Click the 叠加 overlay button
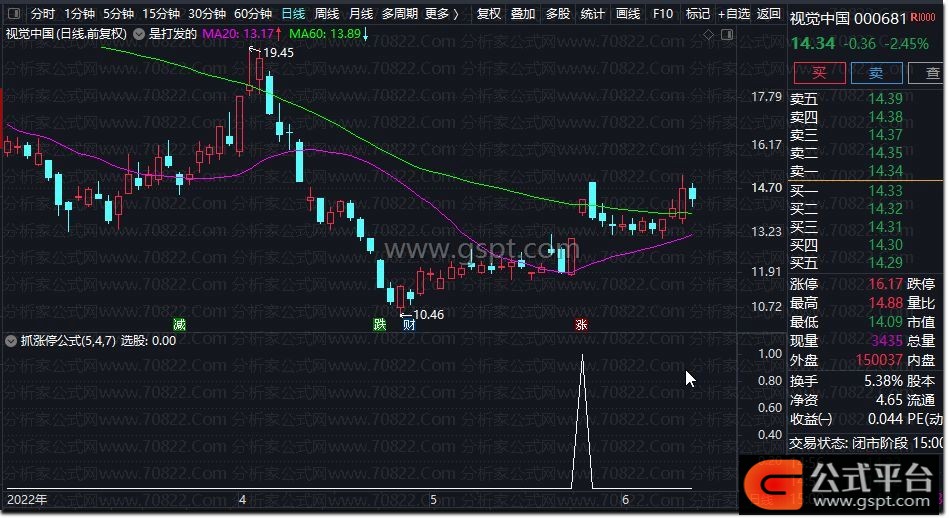This screenshot has height=518, width=949. 523,13
